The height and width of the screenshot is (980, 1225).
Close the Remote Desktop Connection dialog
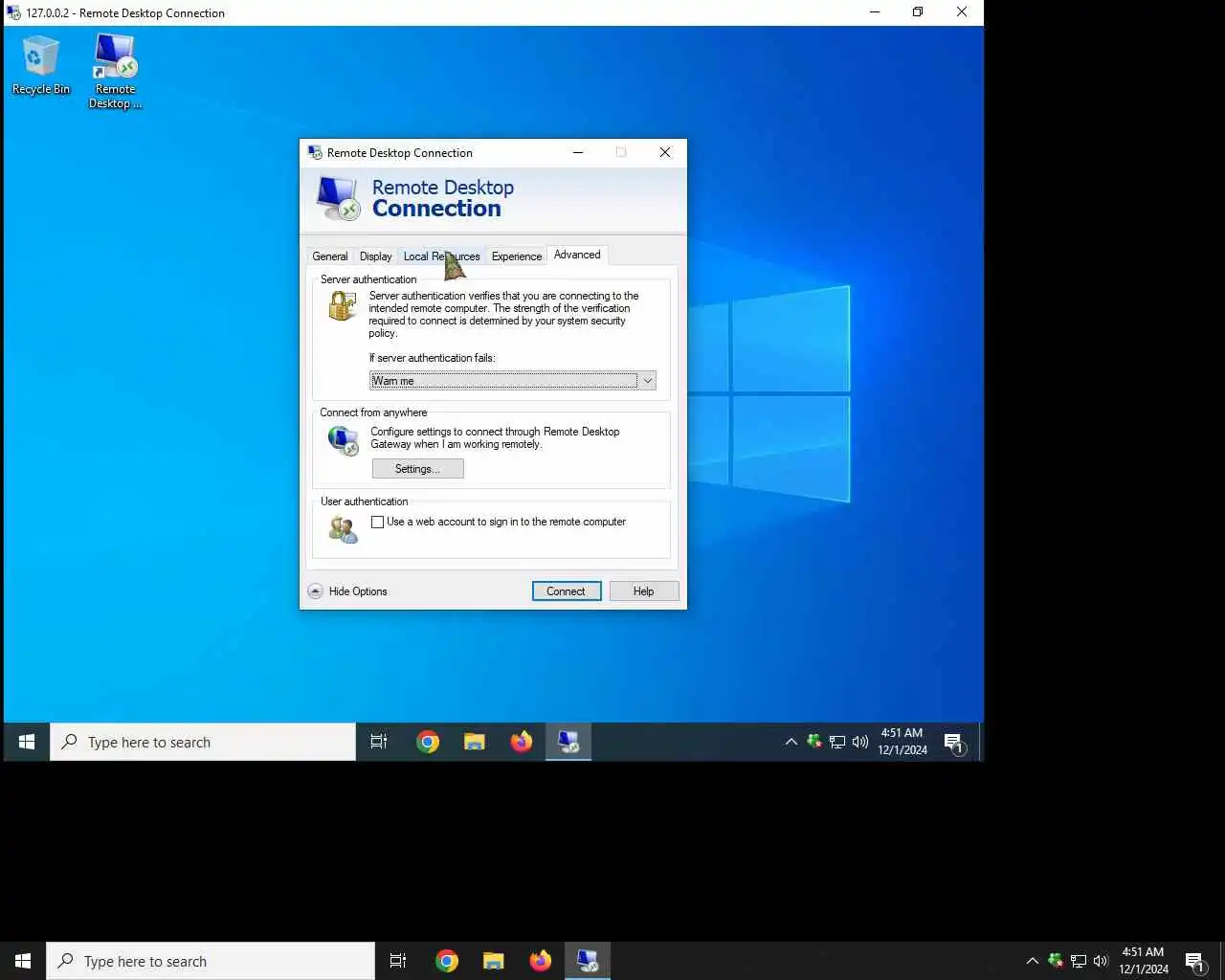[x=665, y=152]
